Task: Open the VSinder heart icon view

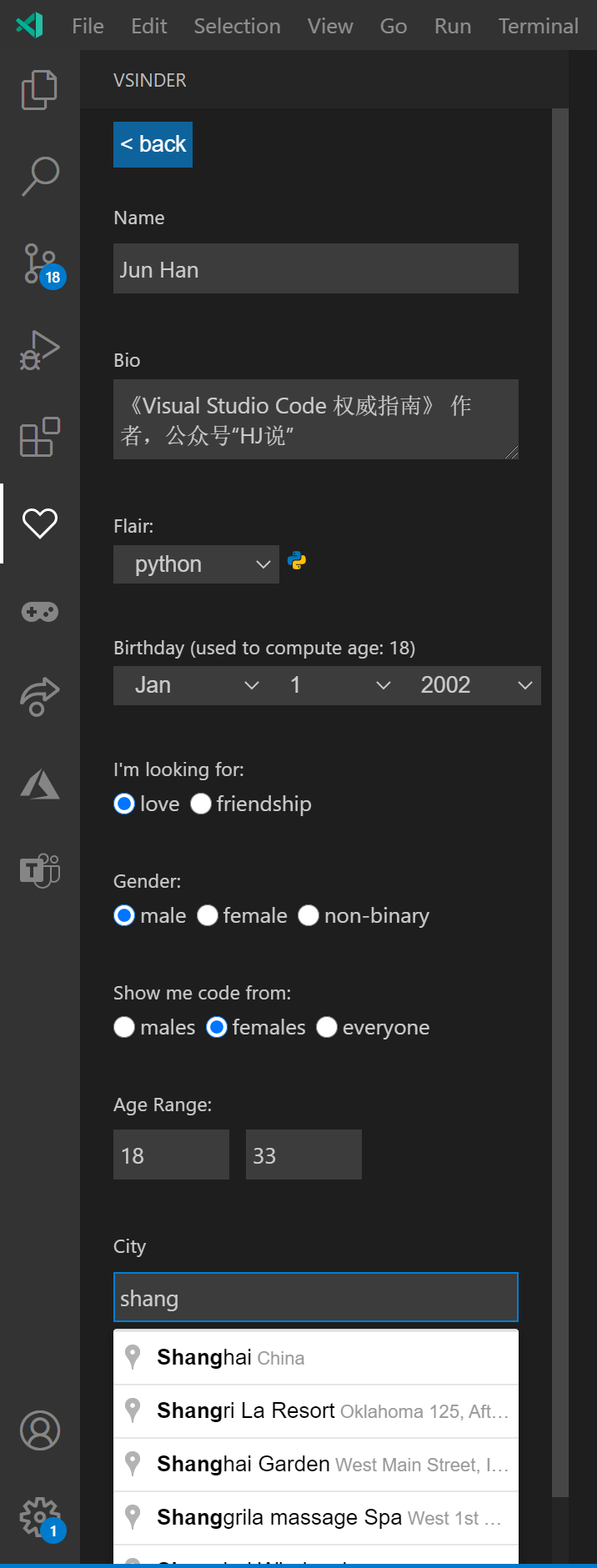Action: [x=39, y=524]
